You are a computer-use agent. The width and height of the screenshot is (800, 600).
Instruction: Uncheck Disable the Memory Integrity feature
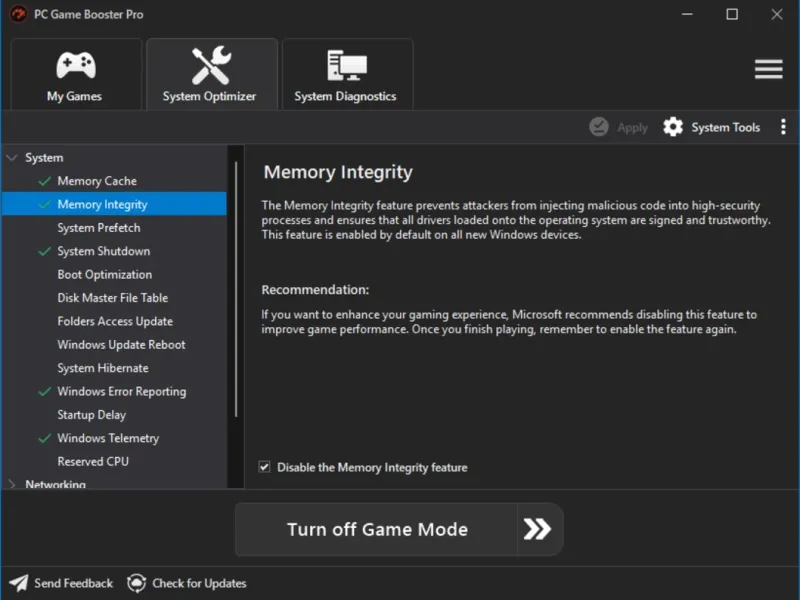click(264, 467)
